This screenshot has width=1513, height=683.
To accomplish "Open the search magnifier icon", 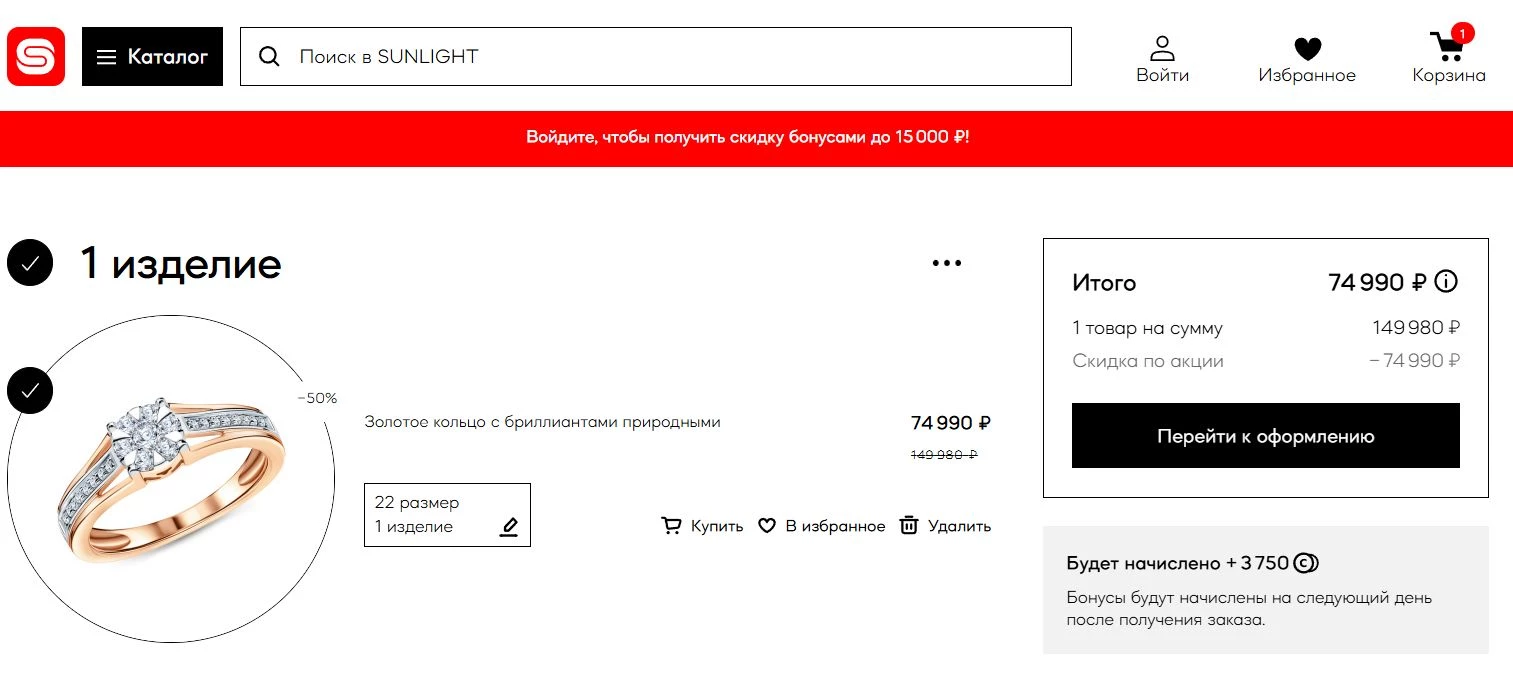I will click(x=269, y=56).
